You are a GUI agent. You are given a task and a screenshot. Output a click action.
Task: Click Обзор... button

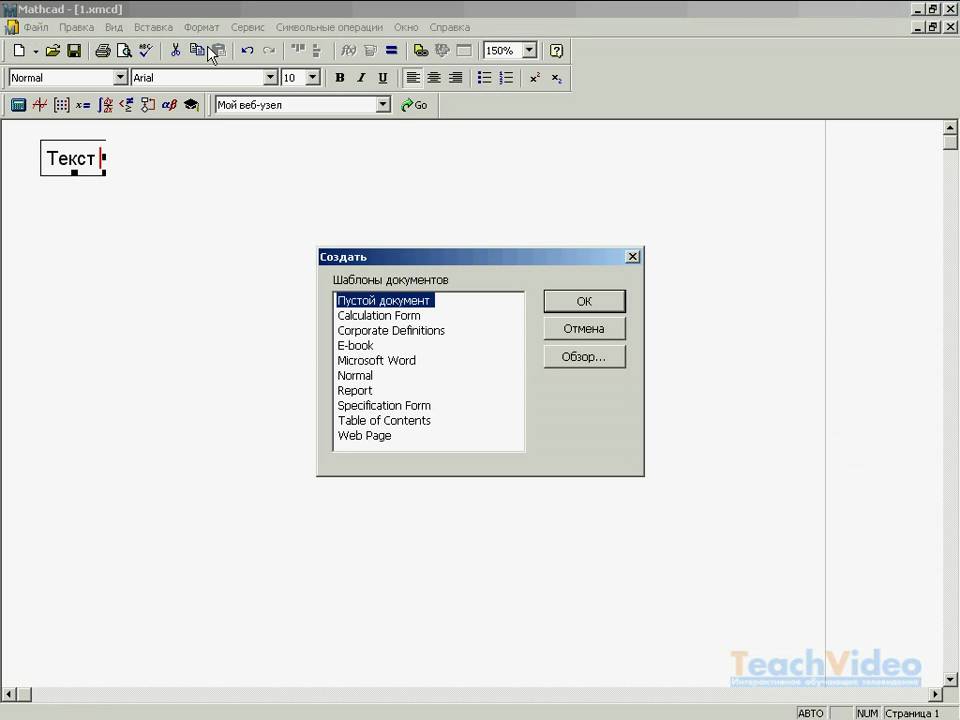click(x=585, y=357)
